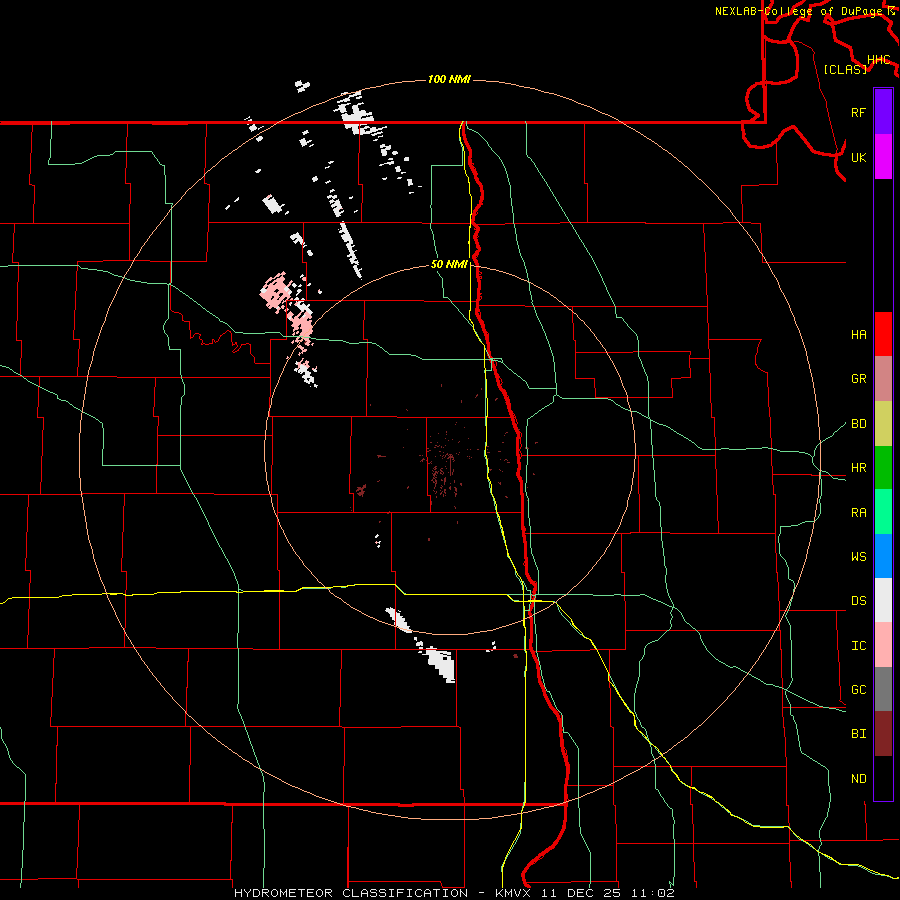The height and width of the screenshot is (900, 900).
Task: Click the IC pink legend swatch
Action: tap(883, 645)
